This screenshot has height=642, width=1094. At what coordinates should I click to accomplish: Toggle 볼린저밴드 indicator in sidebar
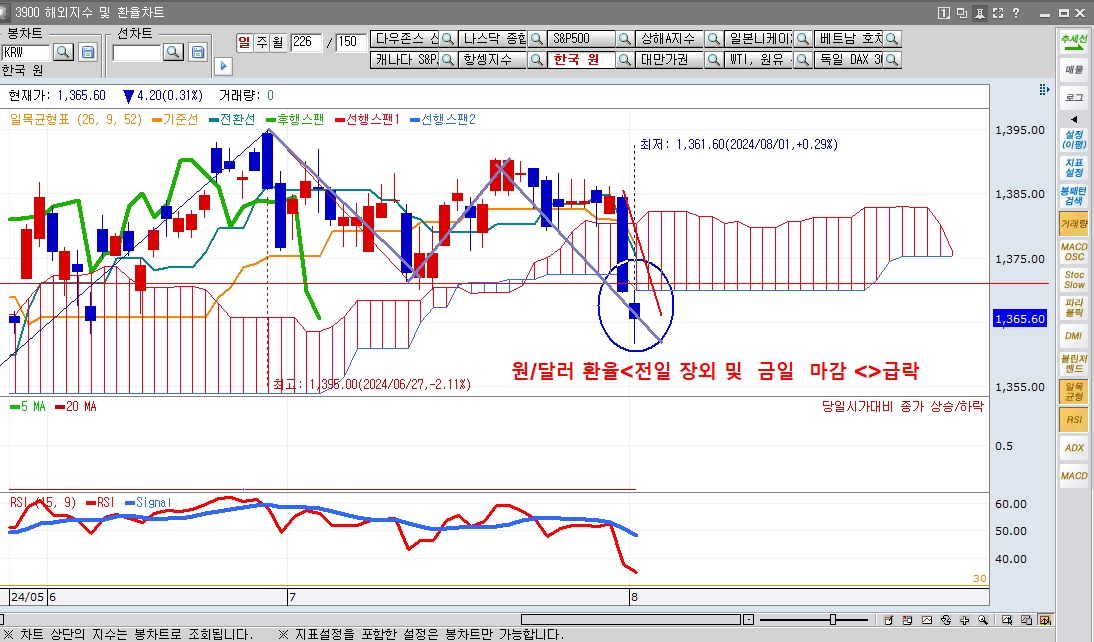pyautogui.click(x=1074, y=364)
